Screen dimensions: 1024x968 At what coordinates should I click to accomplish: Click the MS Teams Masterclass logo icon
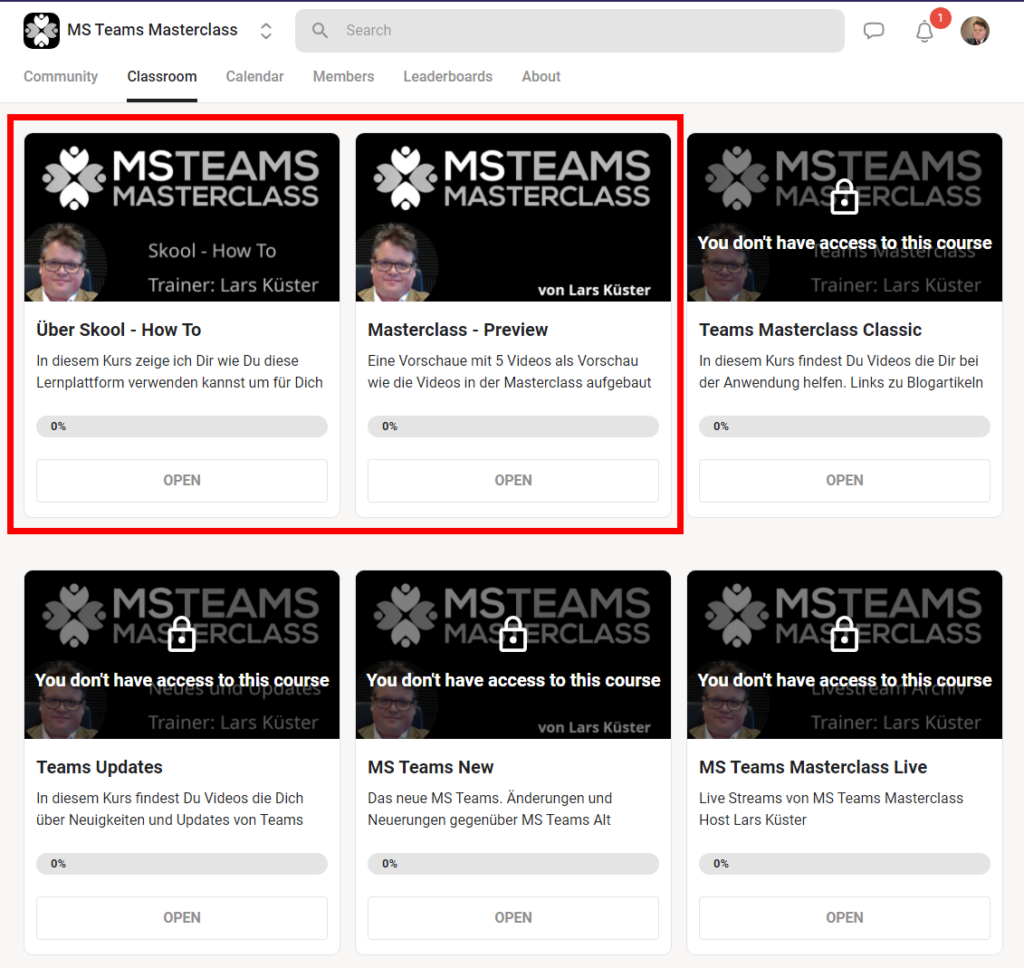(41, 31)
